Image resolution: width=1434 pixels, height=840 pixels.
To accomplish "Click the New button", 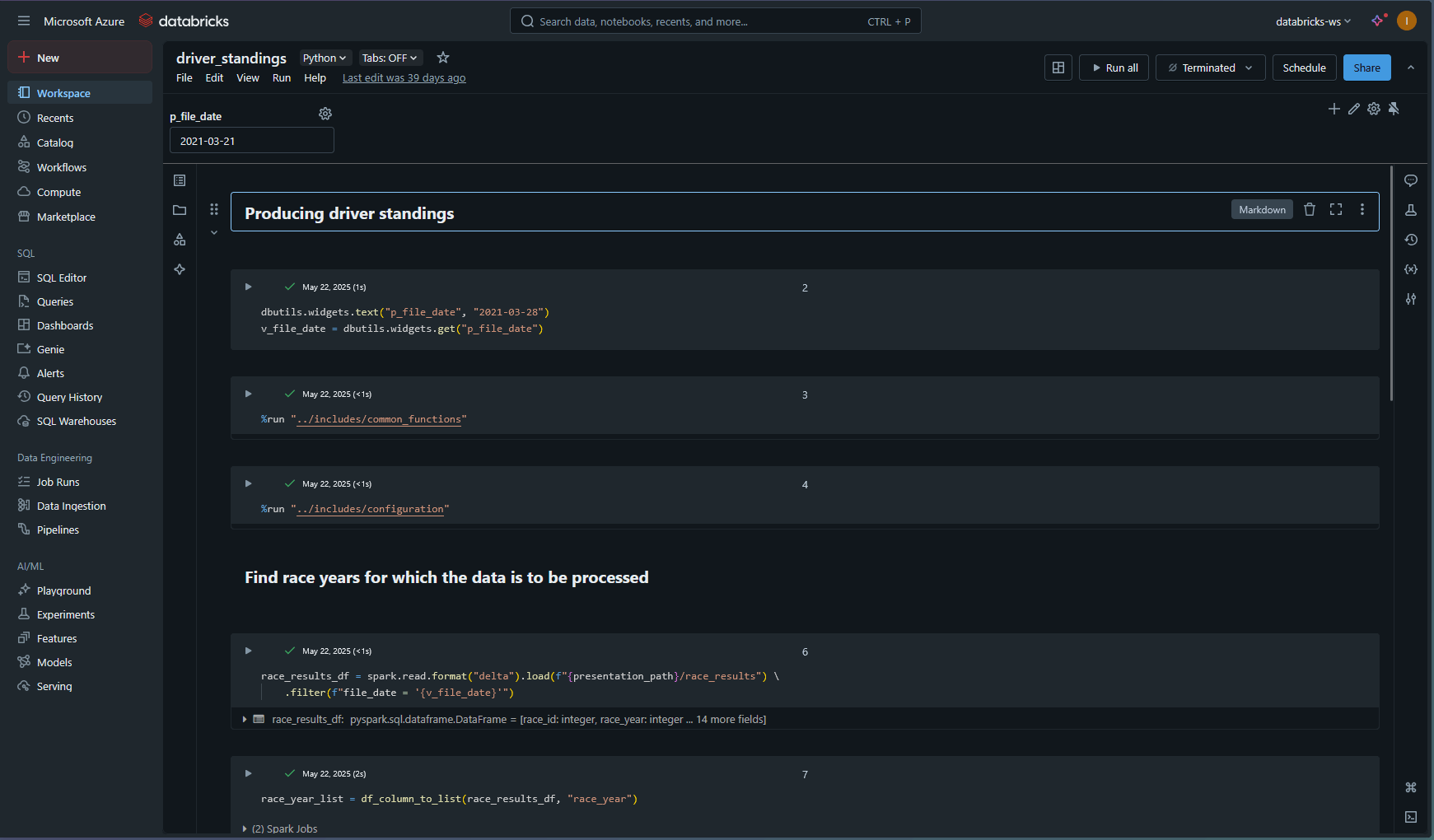I will pyautogui.click(x=80, y=58).
